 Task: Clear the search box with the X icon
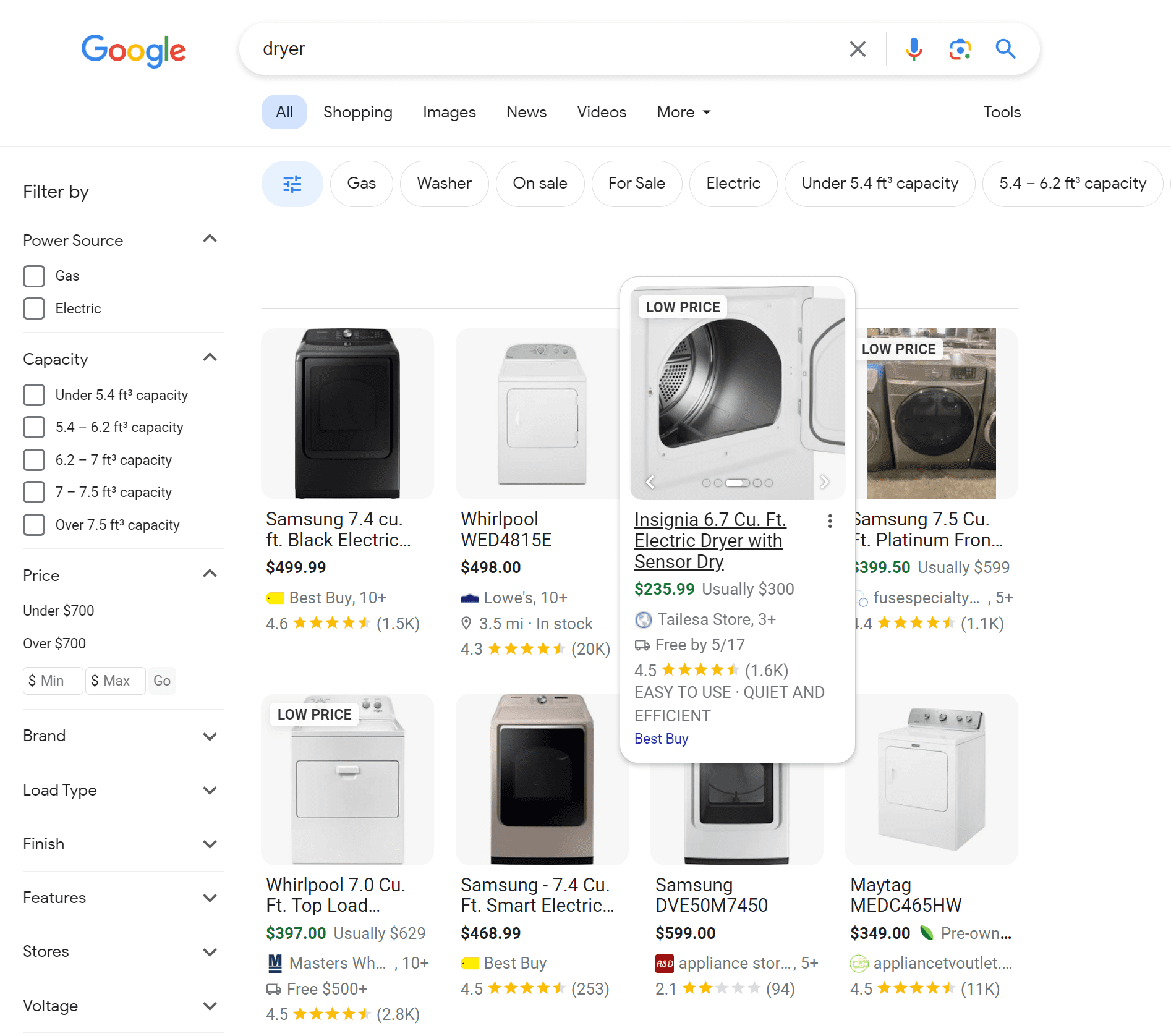click(858, 49)
